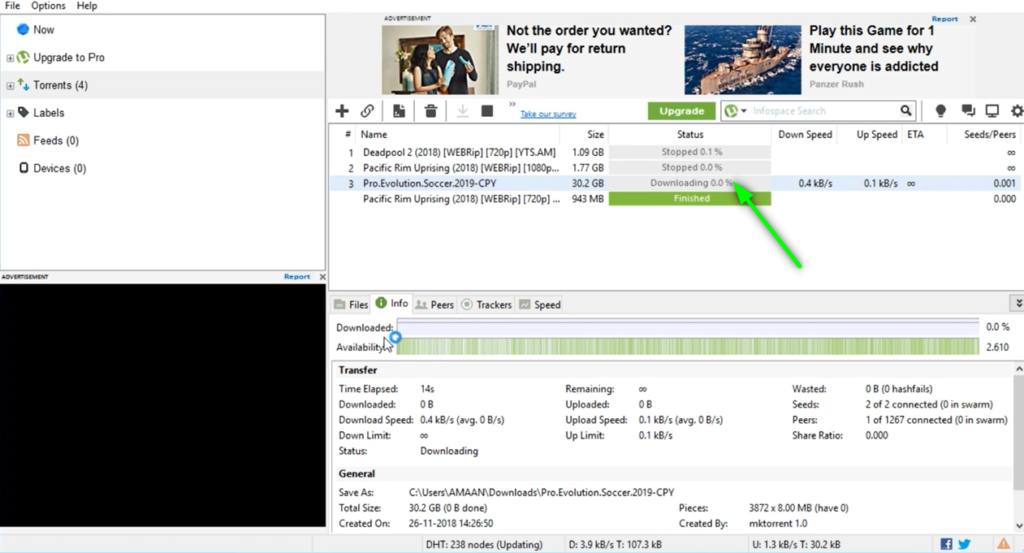
Task: Sort by Down Speed column header
Action: (805, 134)
